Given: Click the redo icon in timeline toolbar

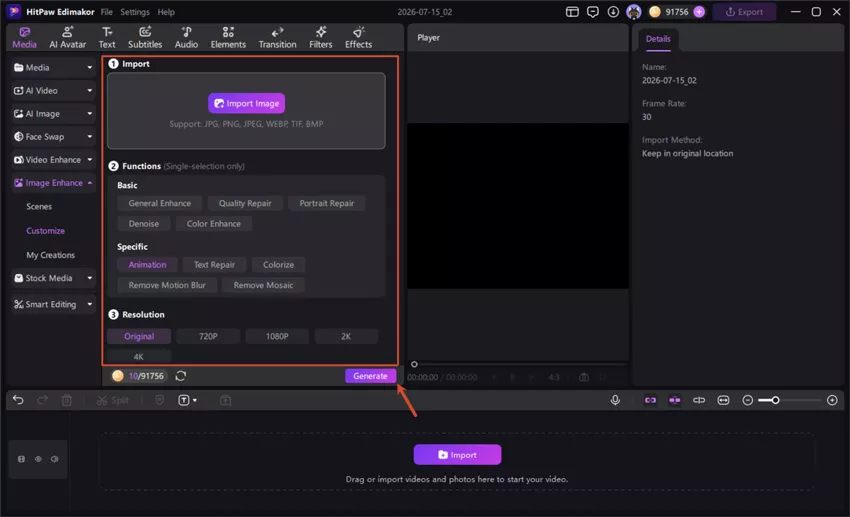Looking at the screenshot, I should [42, 400].
